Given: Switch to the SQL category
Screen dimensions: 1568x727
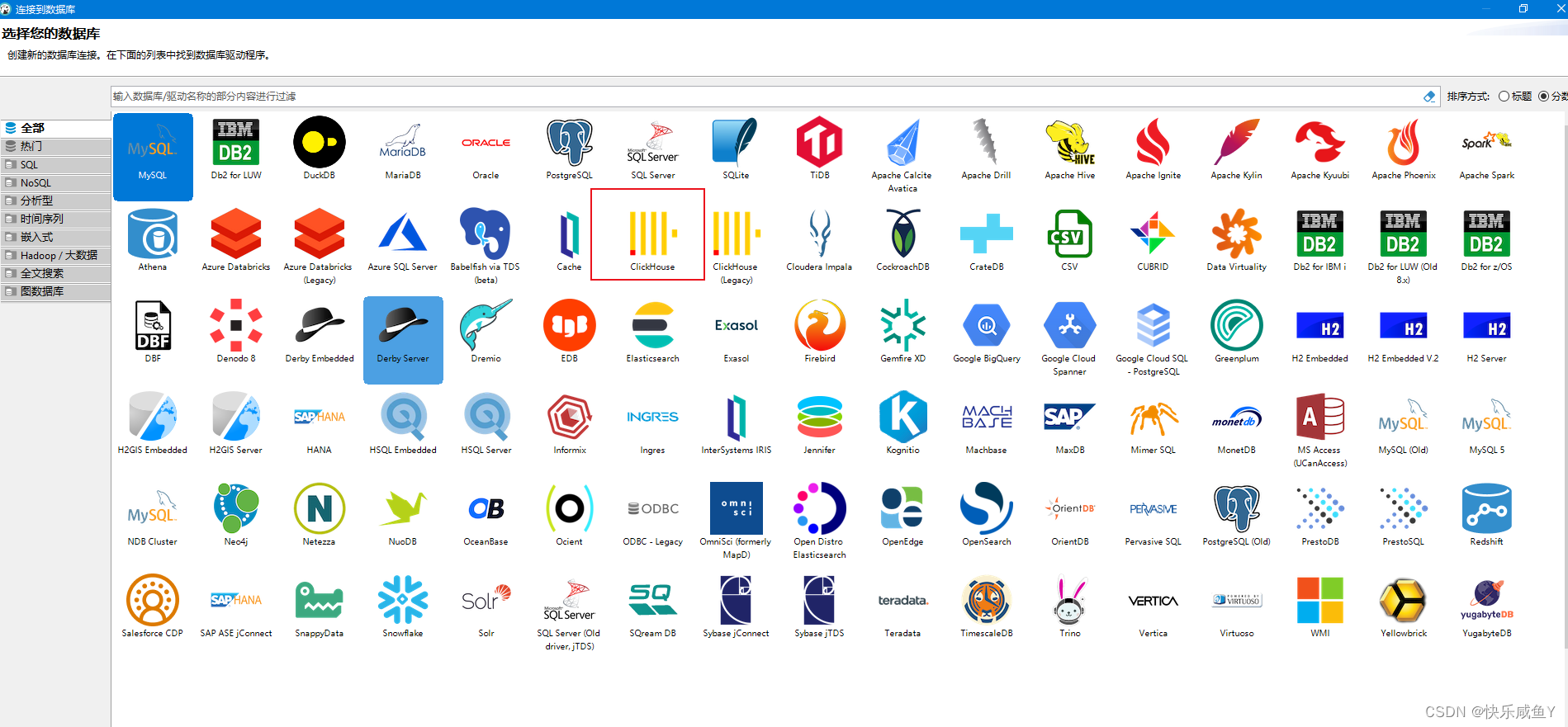Looking at the screenshot, I should pyautogui.click(x=56, y=164).
